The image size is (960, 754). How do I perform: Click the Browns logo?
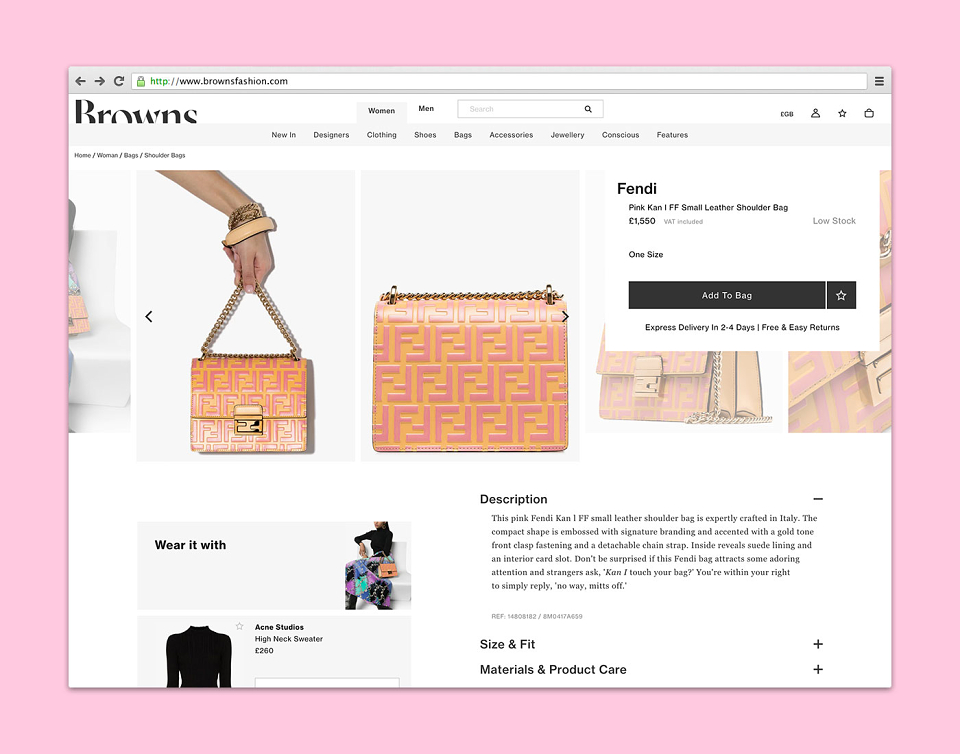coord(136,111)
